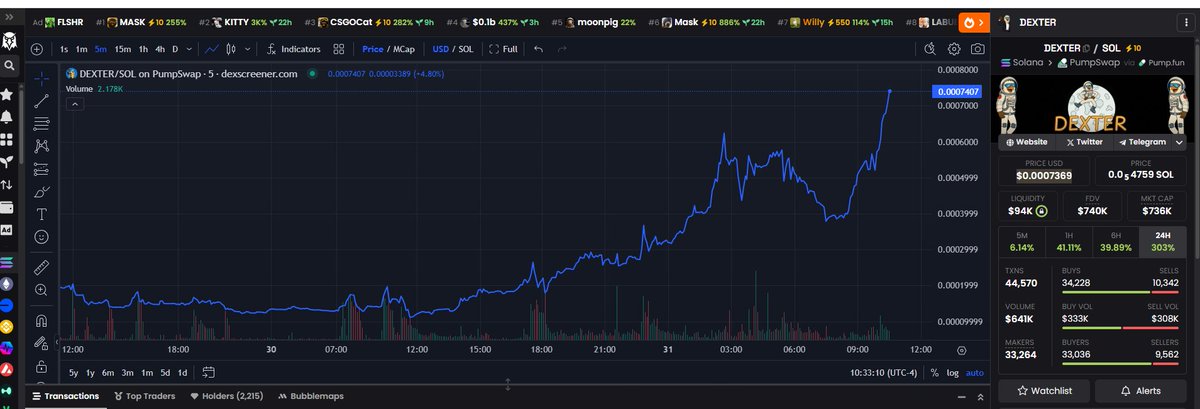Open the DEXTER Twitter link
Viewport: 1200px width, 409px height.
pyautogui.click(x=1084, y=142)
